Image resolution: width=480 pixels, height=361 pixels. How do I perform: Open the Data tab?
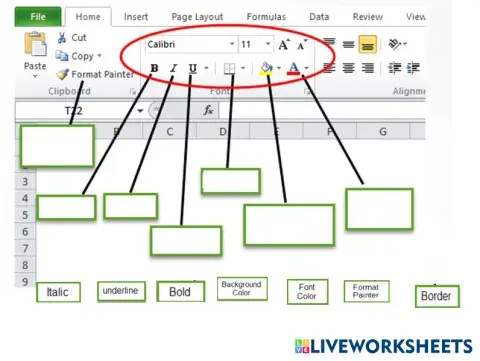319,17
